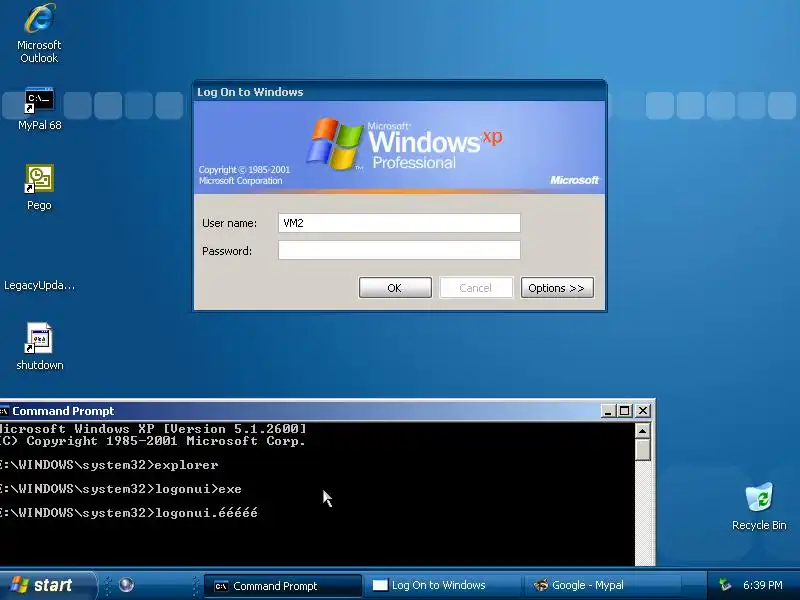Screen dimensions: 800x600
Task: Select the shutdown desktop shortcut
Action: click(39, 346)
